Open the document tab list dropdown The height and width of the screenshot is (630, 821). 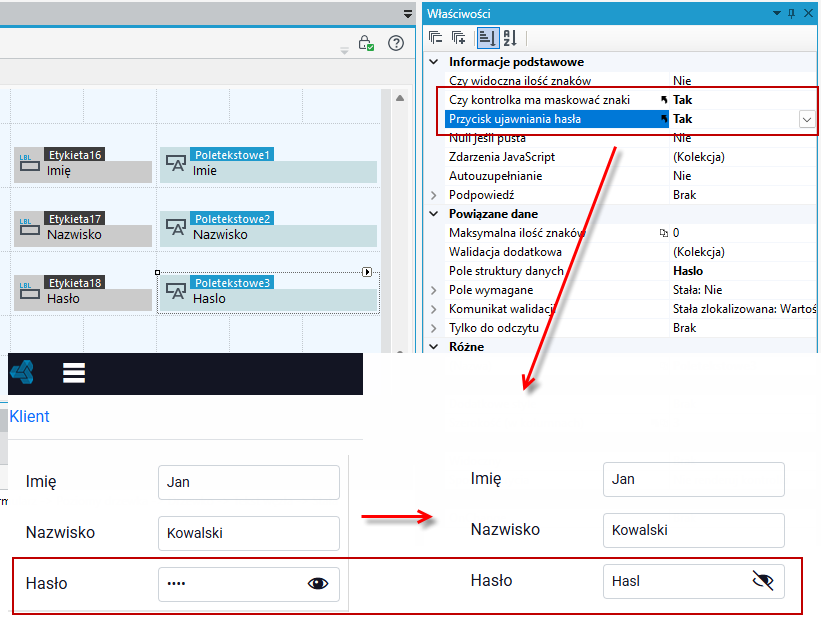click(408, 14)
